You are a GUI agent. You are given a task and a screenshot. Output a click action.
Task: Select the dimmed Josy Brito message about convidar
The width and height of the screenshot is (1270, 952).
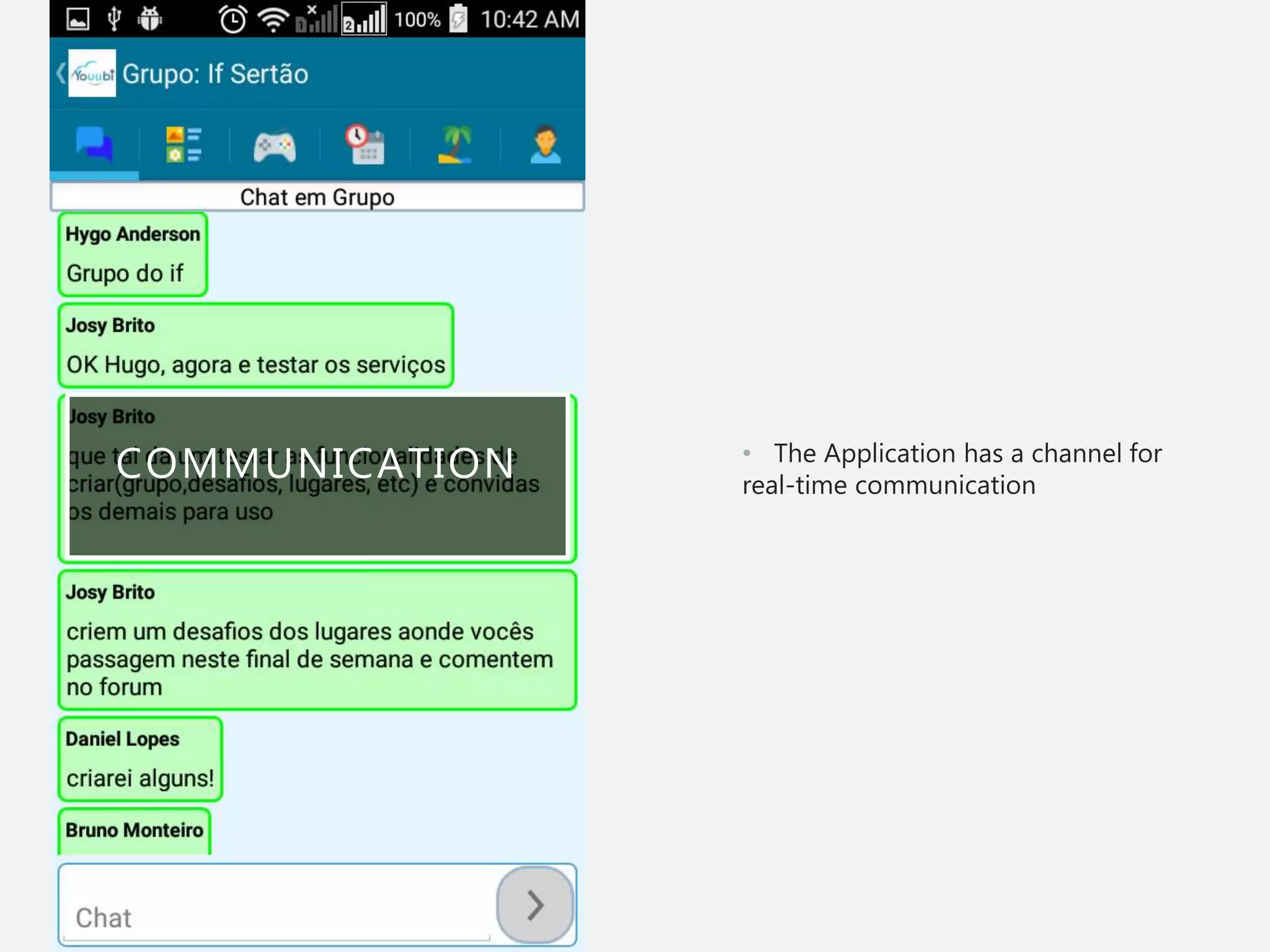[317, 478]
